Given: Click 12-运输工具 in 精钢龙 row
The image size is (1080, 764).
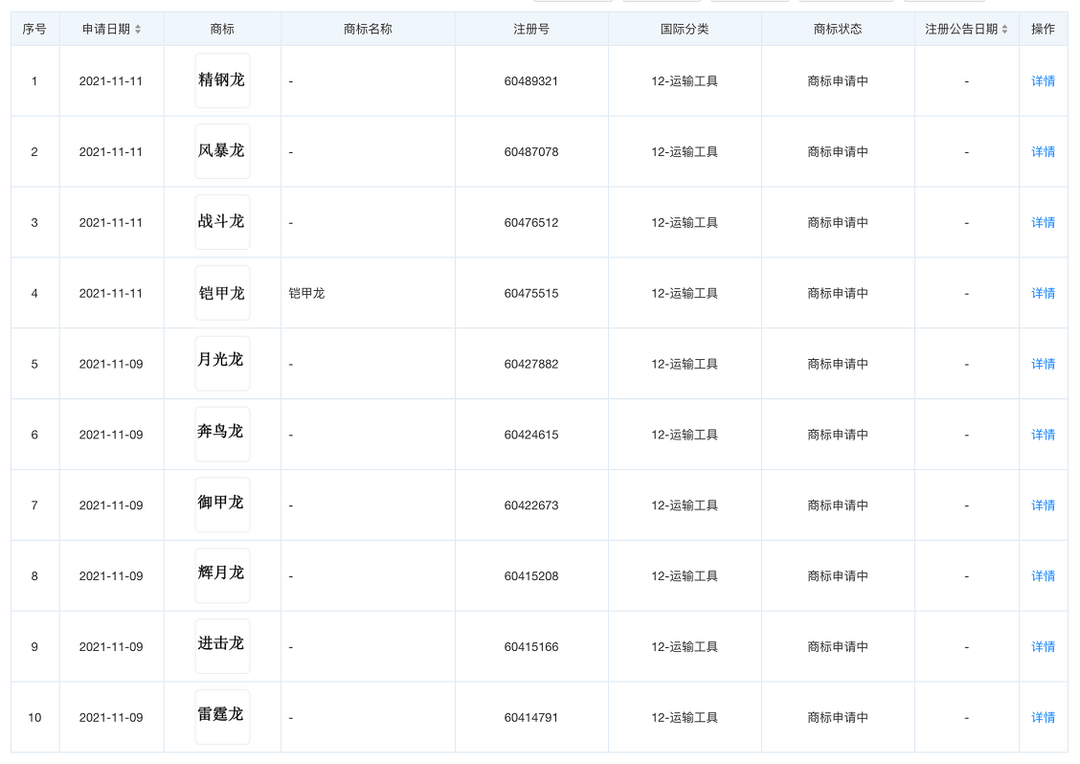Looking at the screenshot, I should pos(685,81).
